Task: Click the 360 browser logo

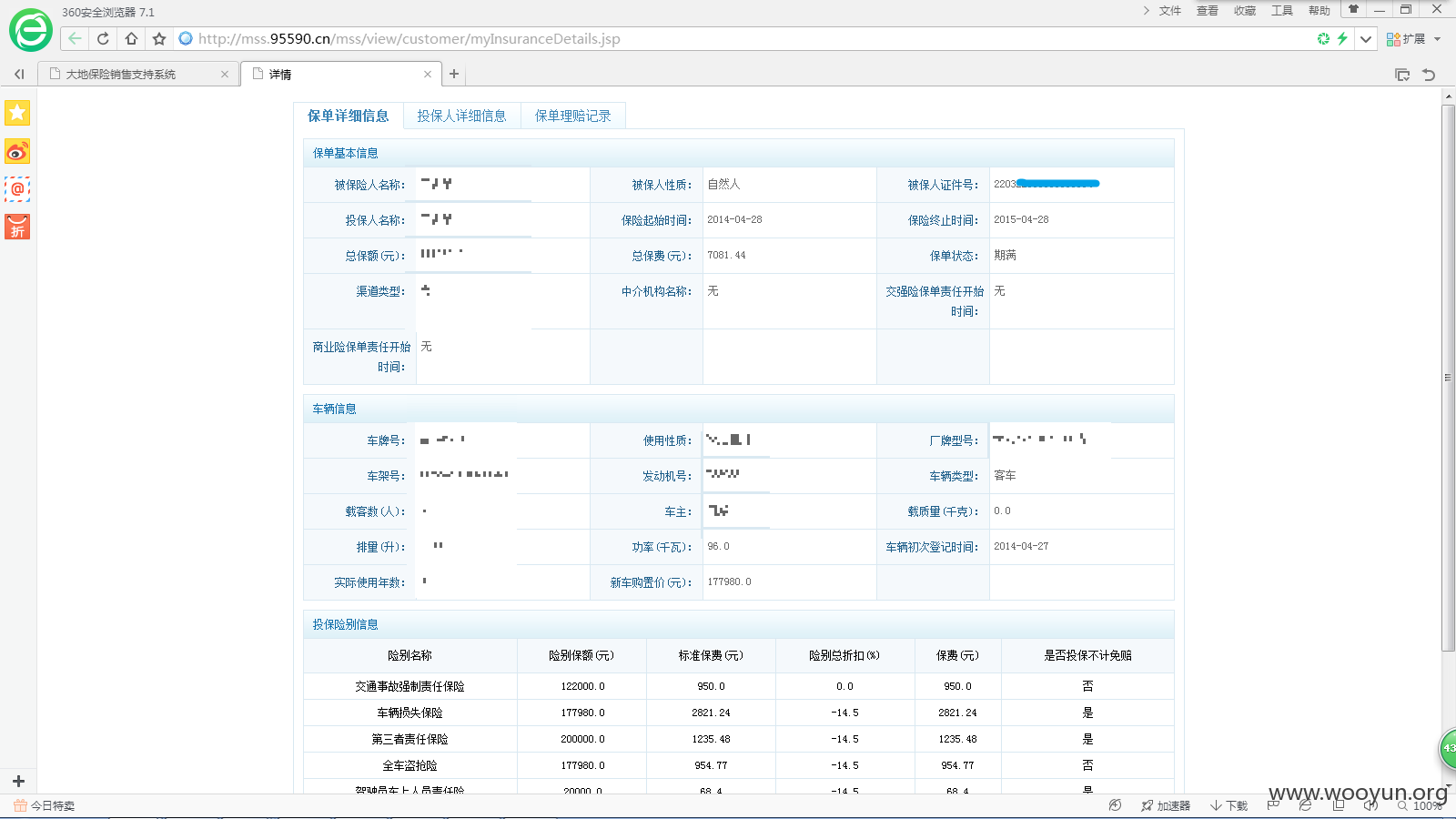Action: 31,31
